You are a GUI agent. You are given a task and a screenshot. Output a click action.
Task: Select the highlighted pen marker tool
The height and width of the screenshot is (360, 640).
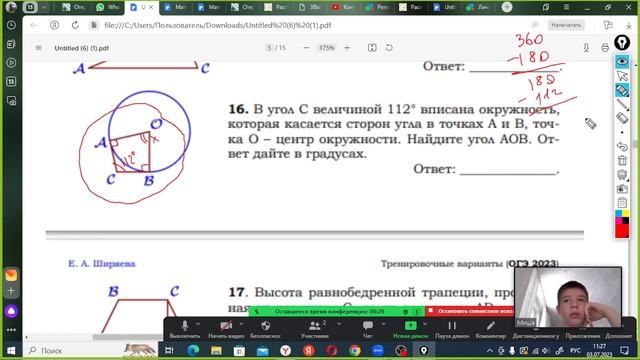(622, 90)
